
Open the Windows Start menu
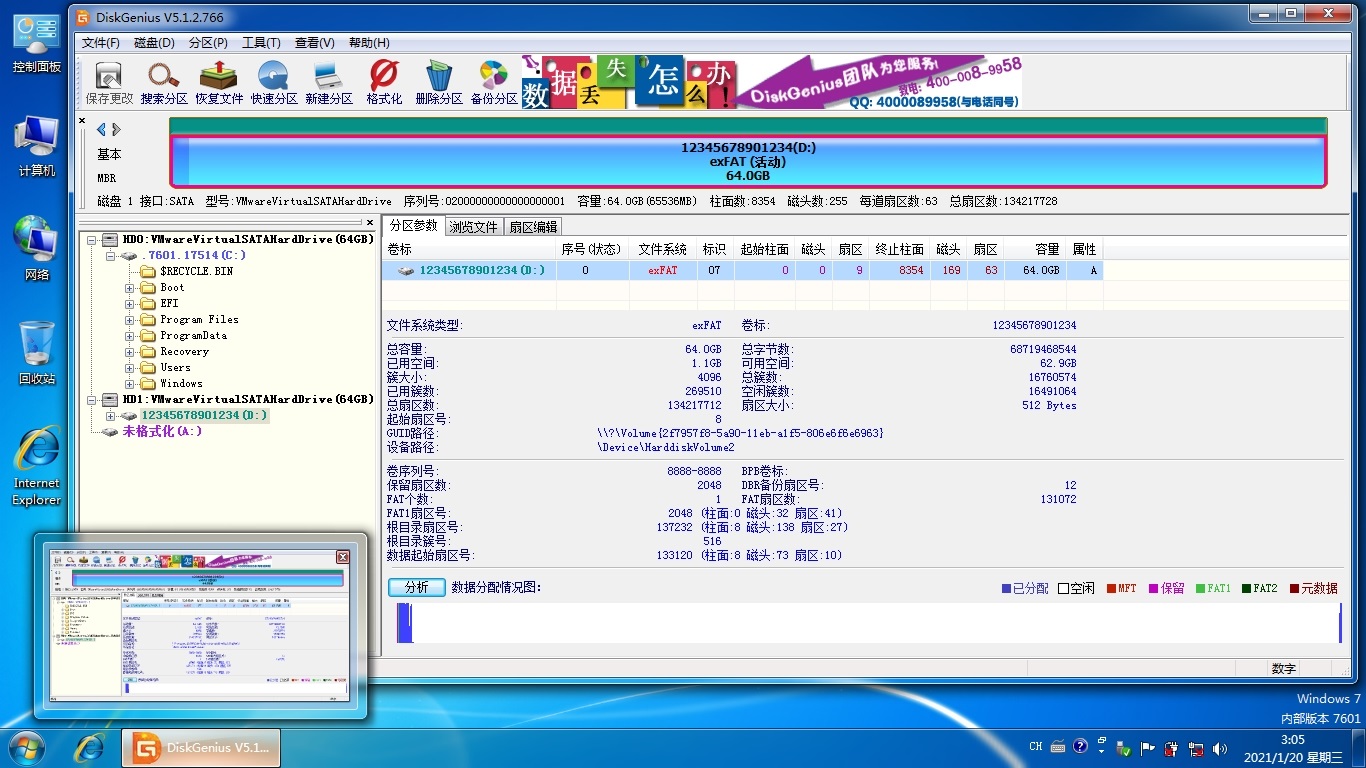tap(27, 747)
